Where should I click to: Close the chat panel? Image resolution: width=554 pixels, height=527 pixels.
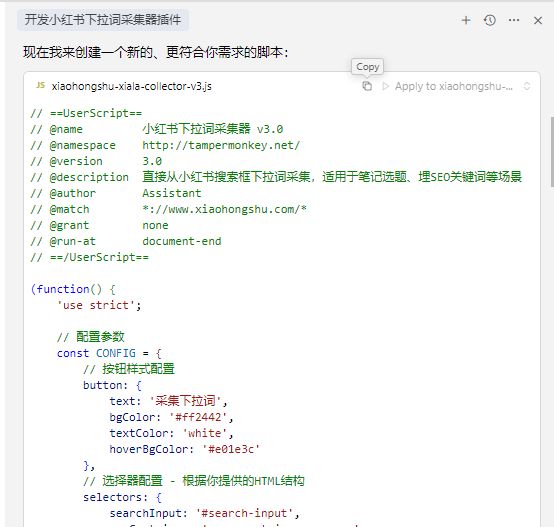(538, 20)
